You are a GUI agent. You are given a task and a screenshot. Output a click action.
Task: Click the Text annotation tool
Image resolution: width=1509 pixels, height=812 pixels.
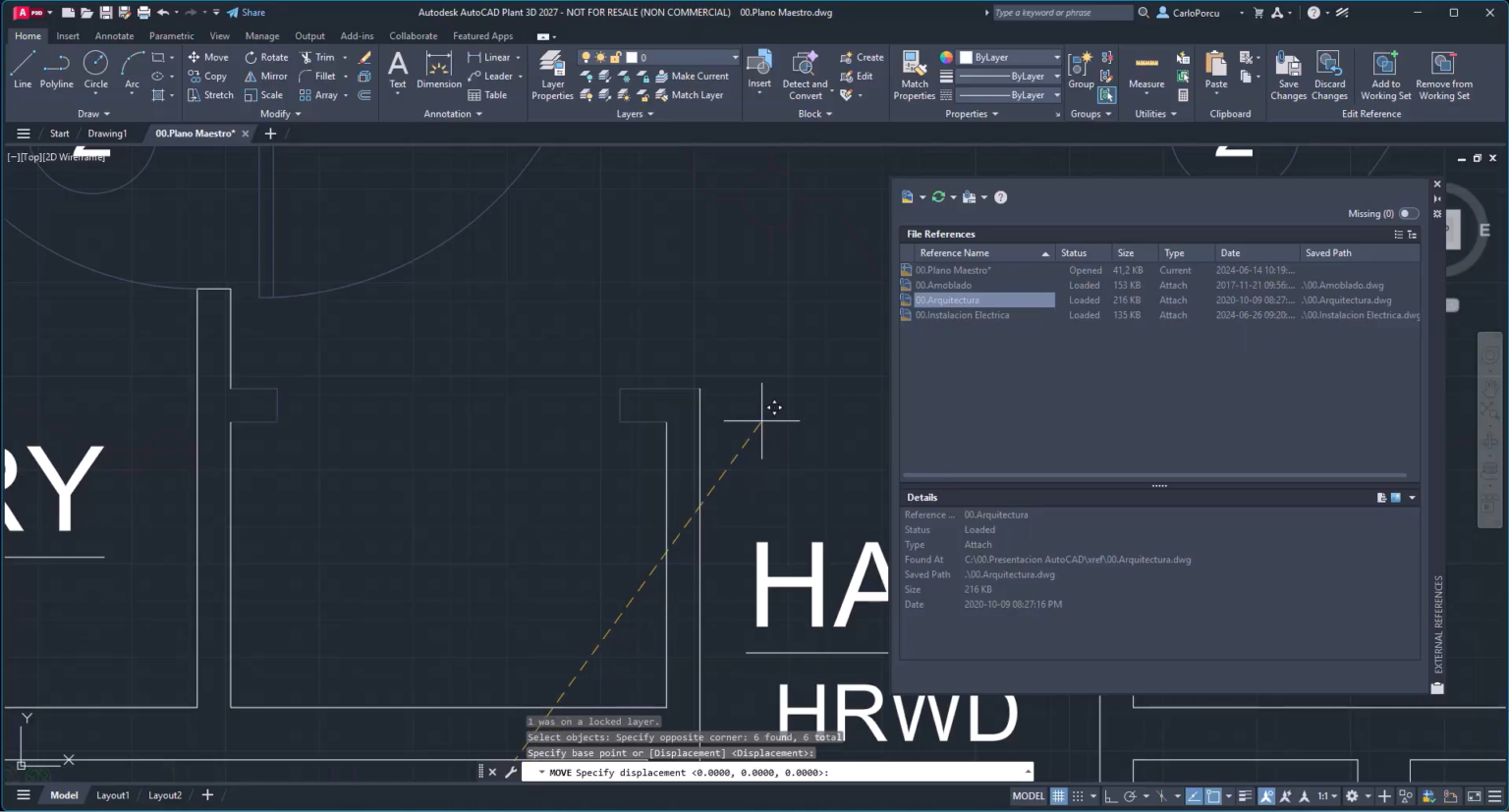[398, 71]
